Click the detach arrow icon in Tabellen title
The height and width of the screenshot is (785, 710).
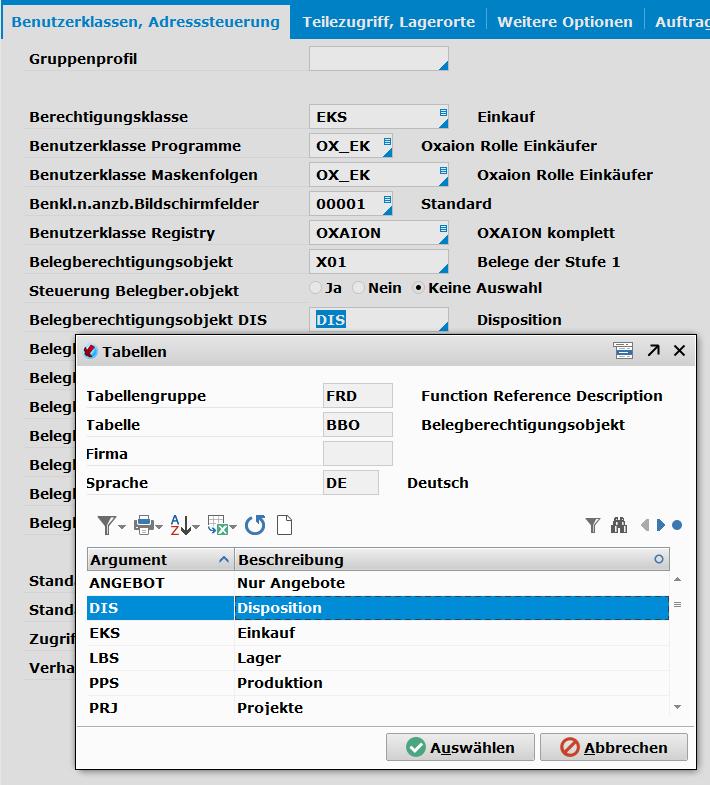(653, 350)
